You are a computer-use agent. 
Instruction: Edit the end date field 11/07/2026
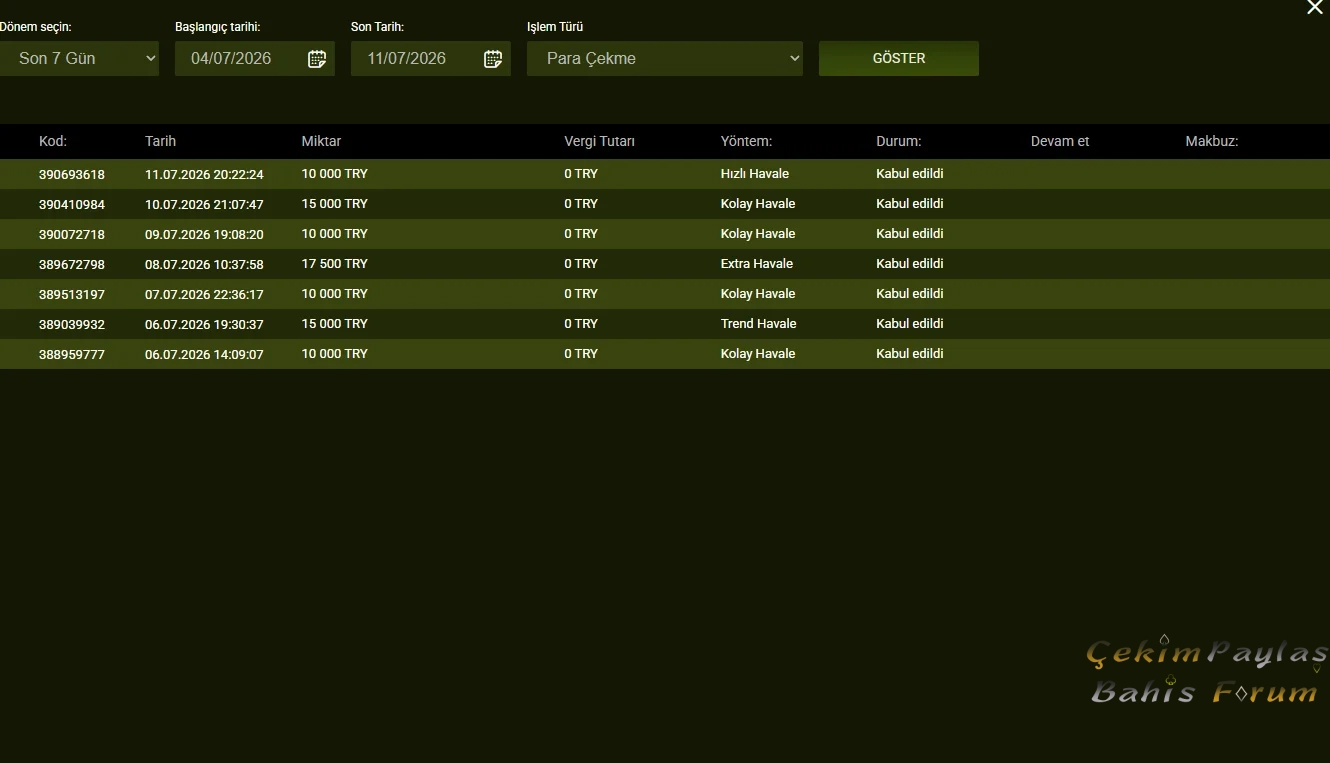431,58
